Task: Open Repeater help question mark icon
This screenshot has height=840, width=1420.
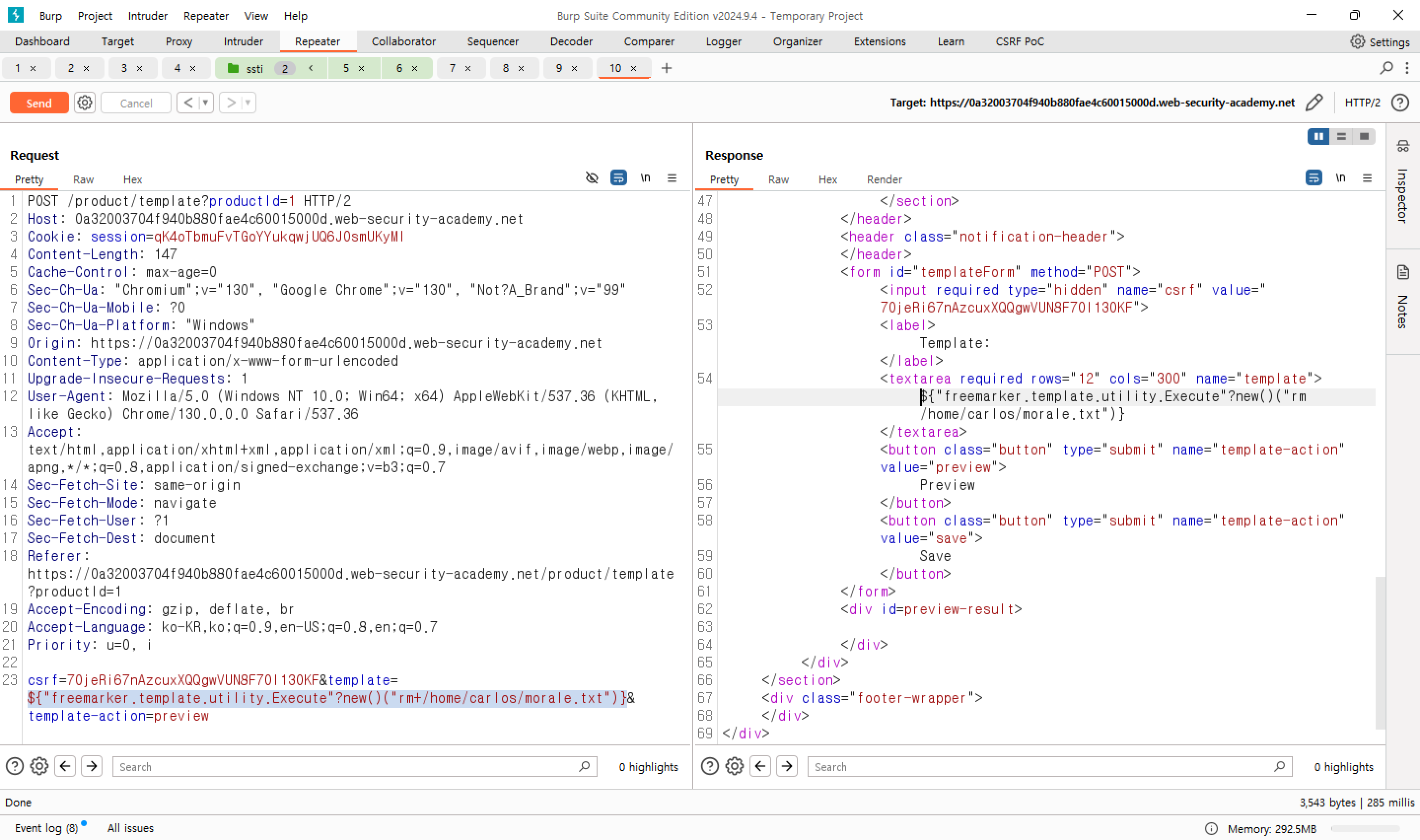Action: [1400, 103]
